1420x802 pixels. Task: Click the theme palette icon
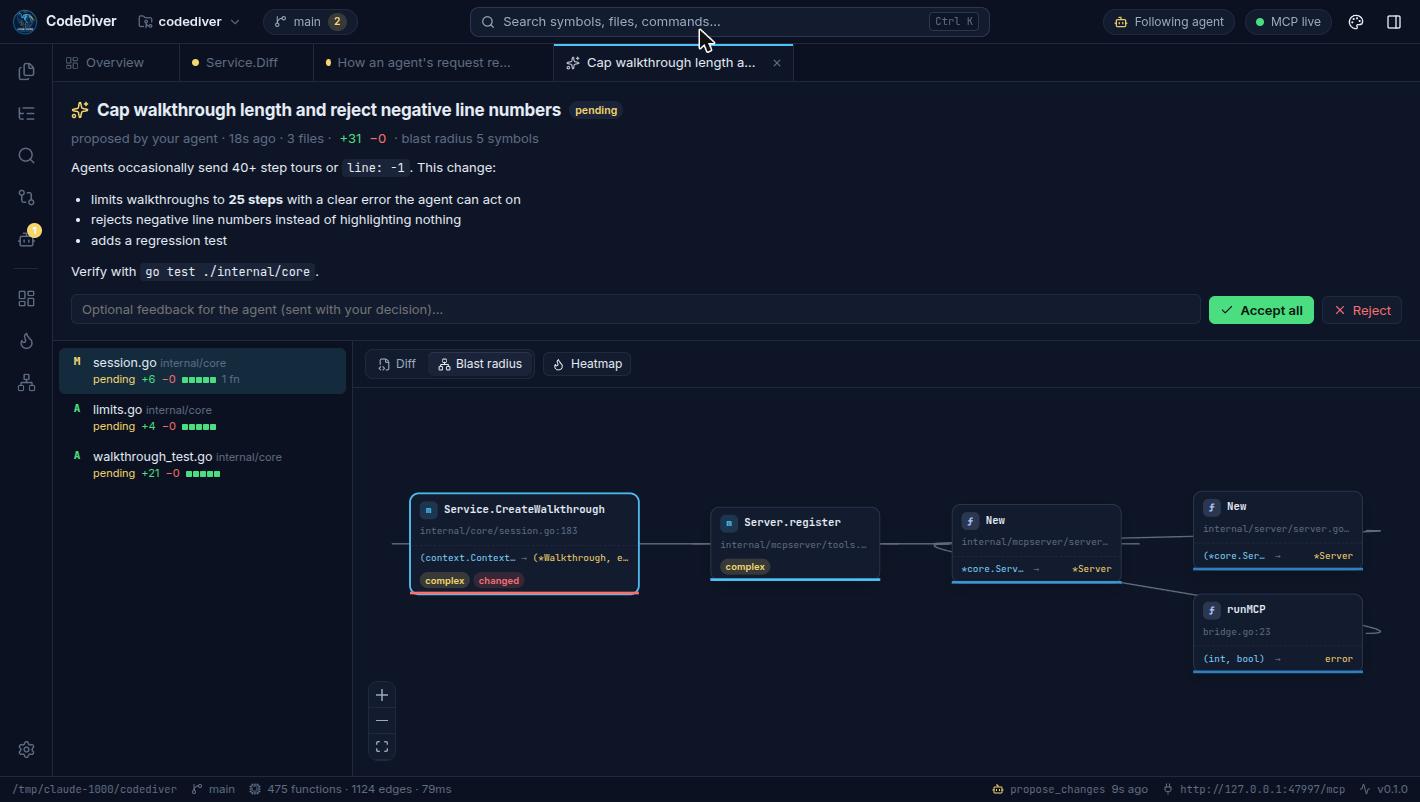tap(1356, 21)
